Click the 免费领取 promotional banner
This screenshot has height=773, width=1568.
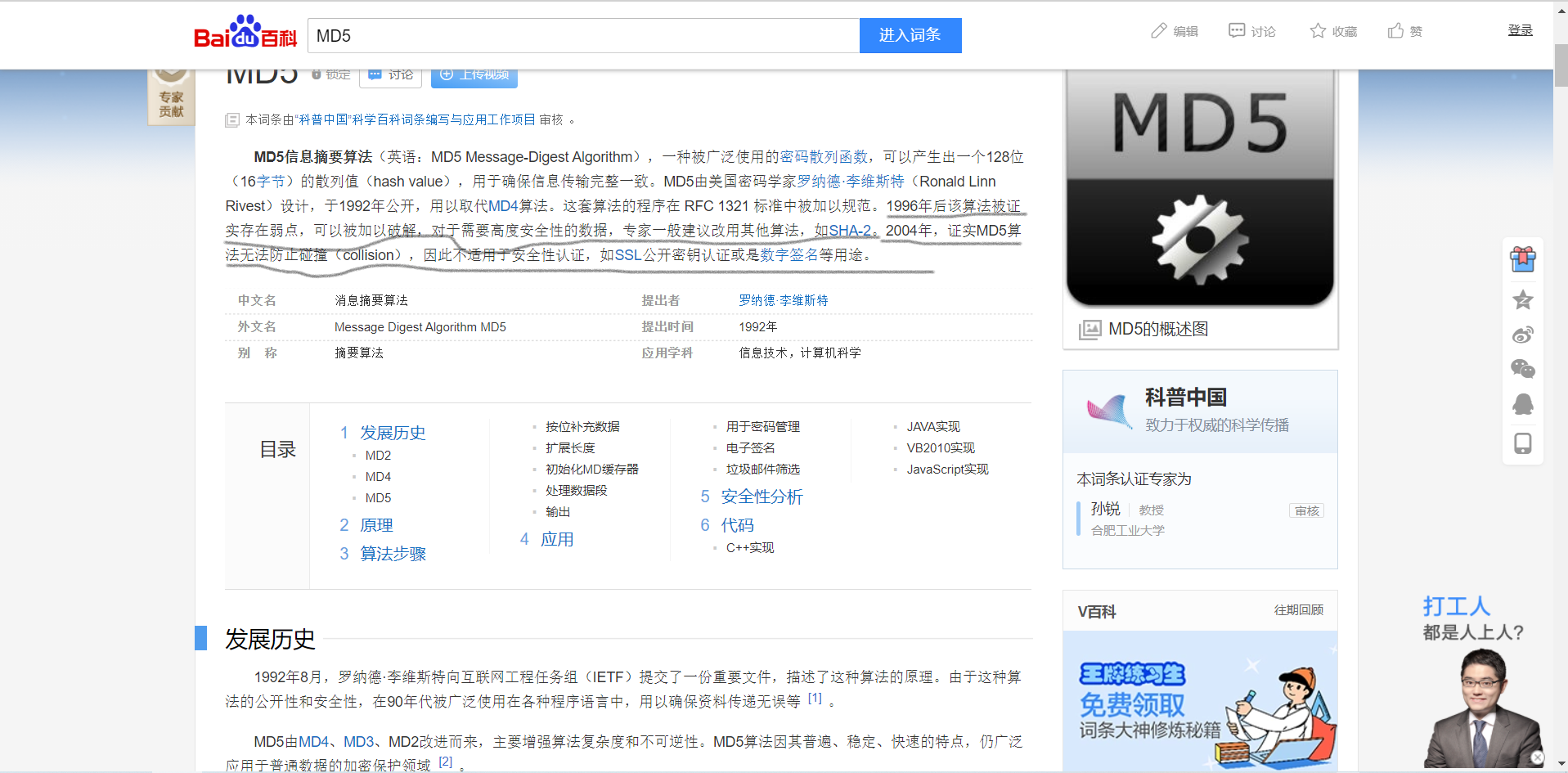click(1200, 703)
